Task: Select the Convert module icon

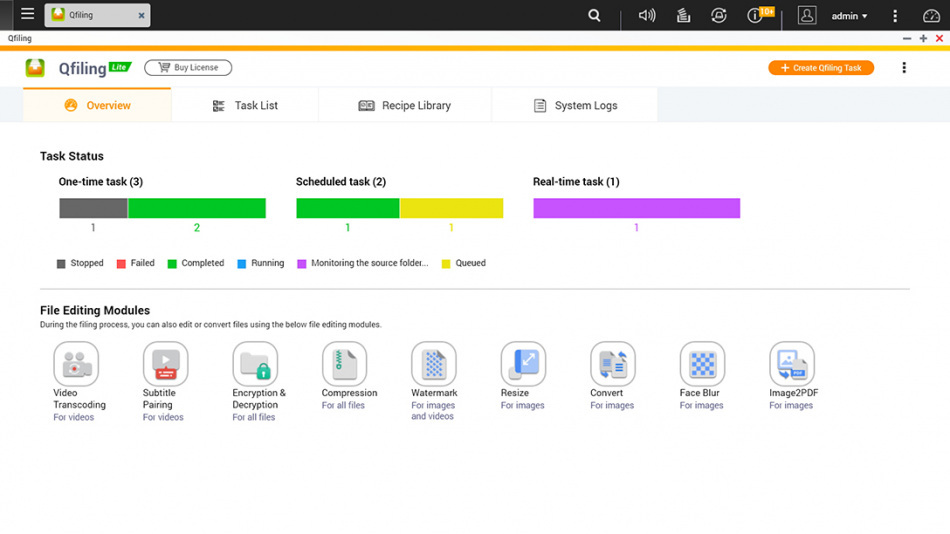Action: (612, 363)
